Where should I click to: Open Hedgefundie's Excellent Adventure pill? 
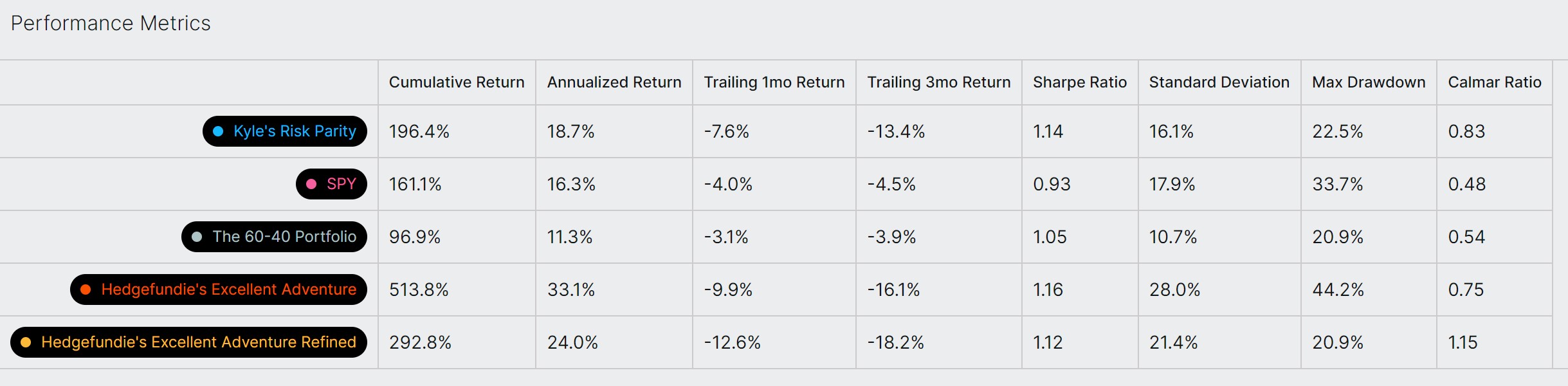(x=219, y=289)
